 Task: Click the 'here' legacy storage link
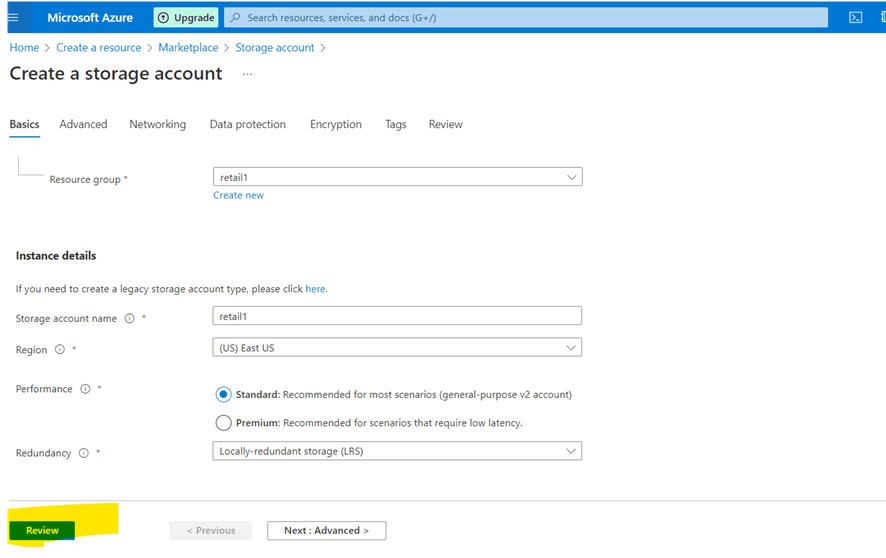(x=315, y=289)
